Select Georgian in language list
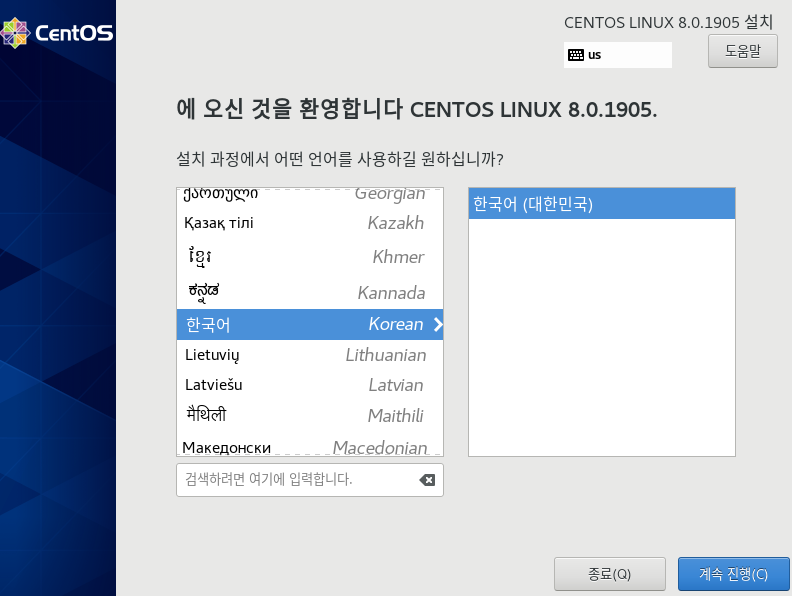The width and height of the screenshot is (792, 596). point(310,195)
